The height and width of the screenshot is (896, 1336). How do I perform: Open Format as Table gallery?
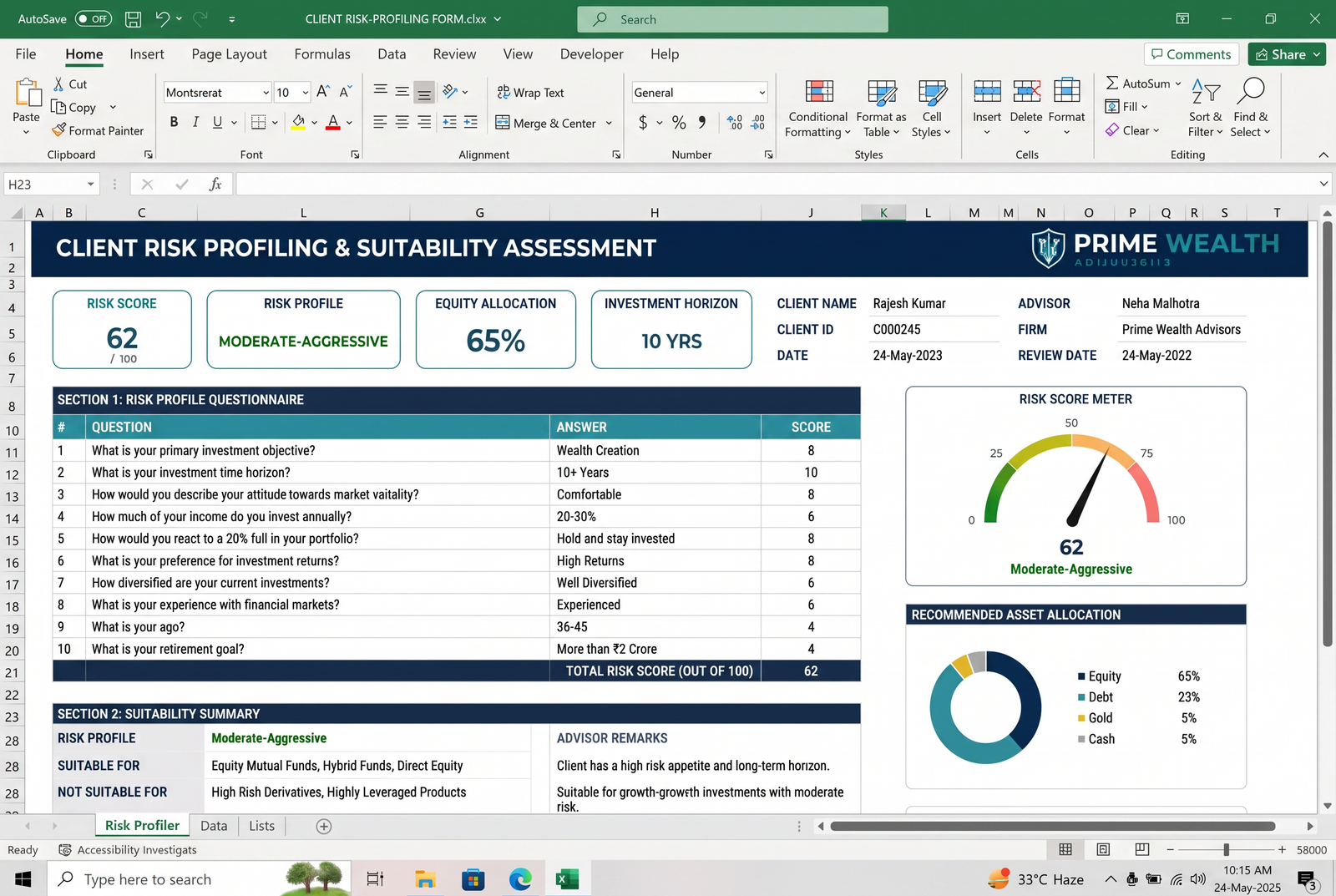click(881, 109)
